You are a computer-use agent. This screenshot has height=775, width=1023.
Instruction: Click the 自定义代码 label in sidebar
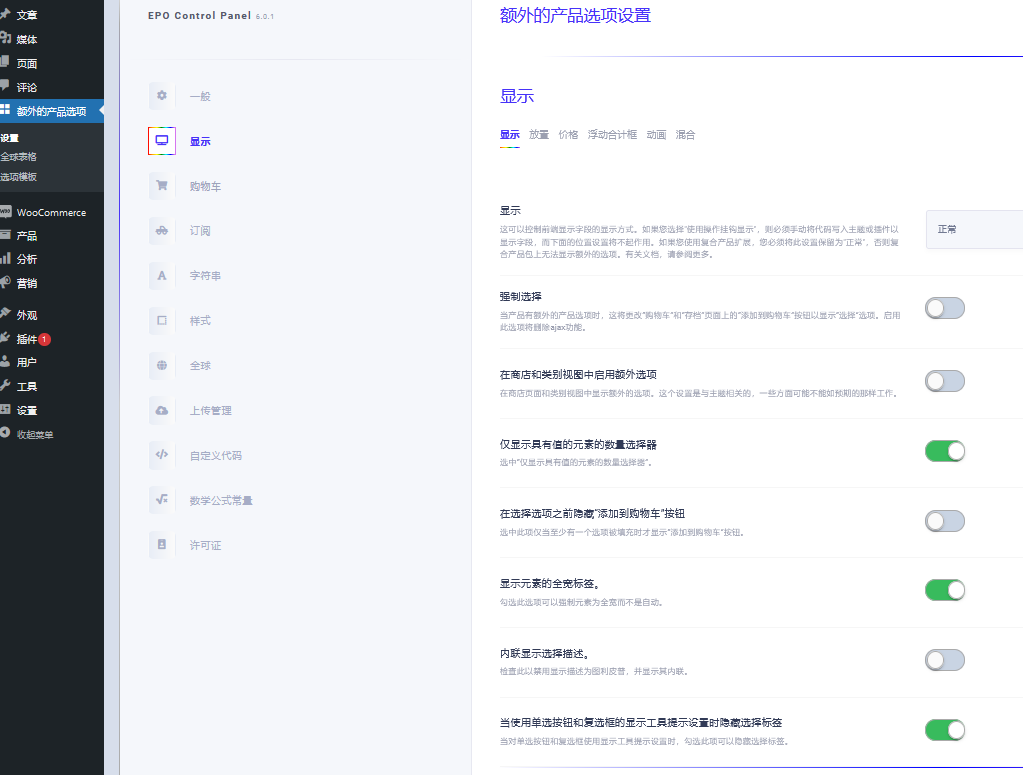click(216, 455)
